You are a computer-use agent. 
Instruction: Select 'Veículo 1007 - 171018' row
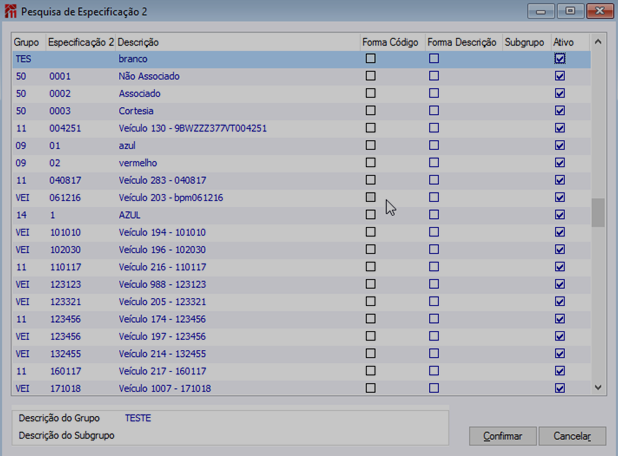pyautogui.click(x=302, y=388)
